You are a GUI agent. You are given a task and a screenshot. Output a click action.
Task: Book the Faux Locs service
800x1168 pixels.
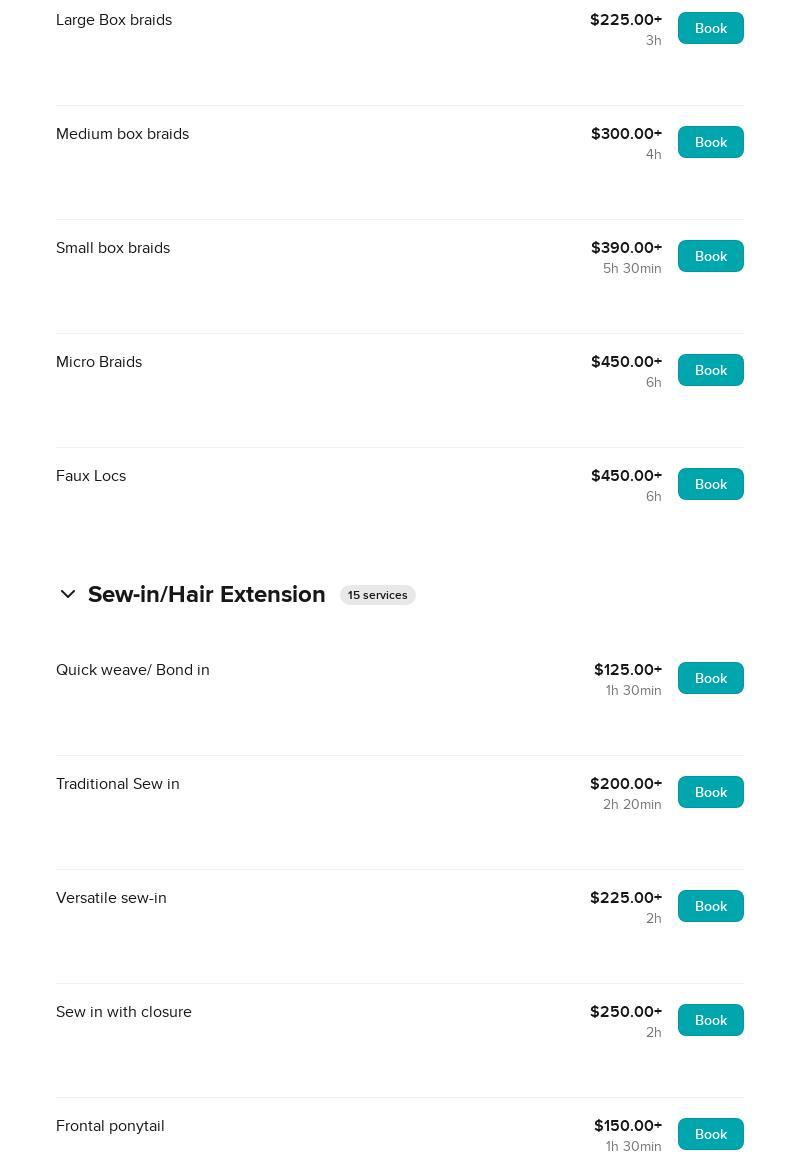pos(710,484)
